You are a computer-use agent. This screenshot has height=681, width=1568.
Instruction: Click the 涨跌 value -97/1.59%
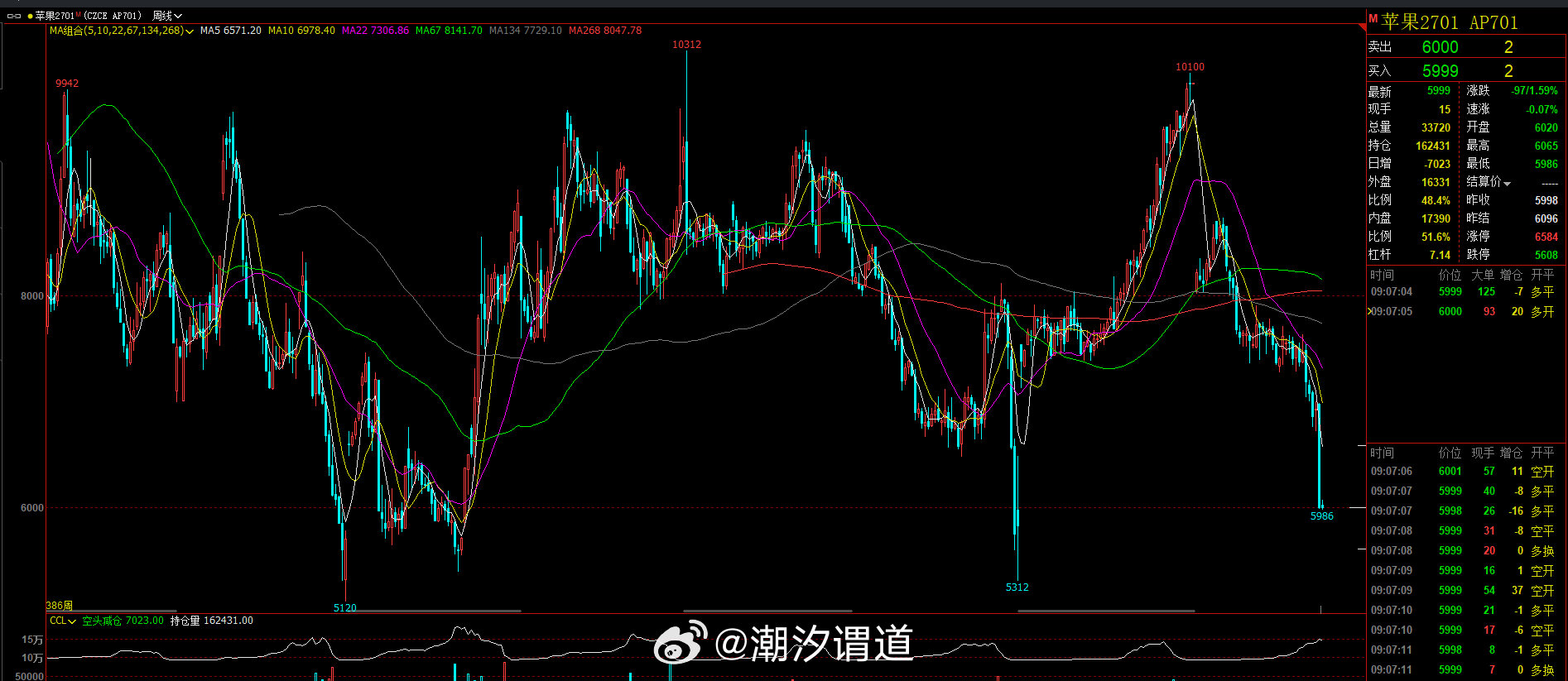(1534, 91)
